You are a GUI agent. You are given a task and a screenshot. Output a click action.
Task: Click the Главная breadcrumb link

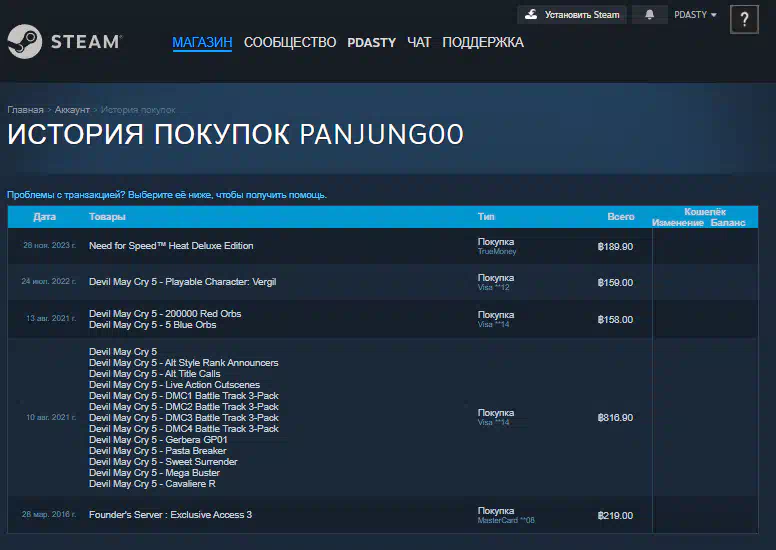pos(25,109)
